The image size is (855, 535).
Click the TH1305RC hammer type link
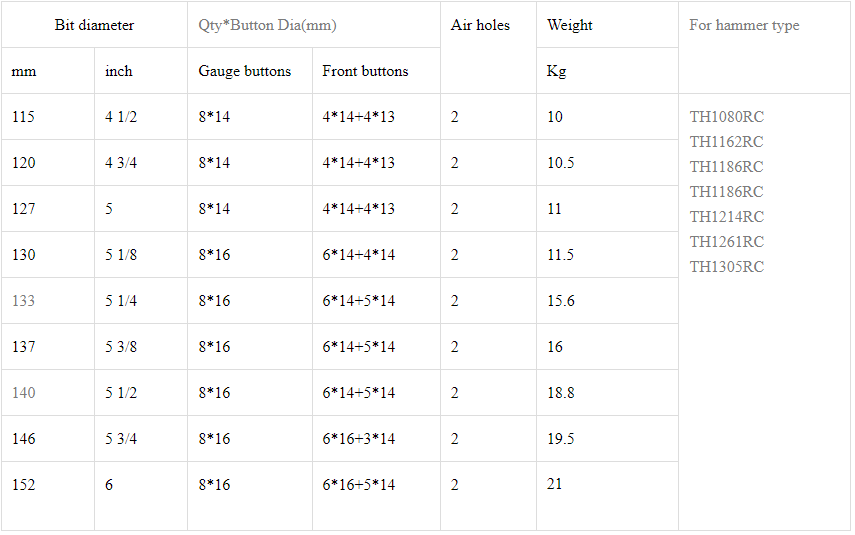click(x=726, y=267)
